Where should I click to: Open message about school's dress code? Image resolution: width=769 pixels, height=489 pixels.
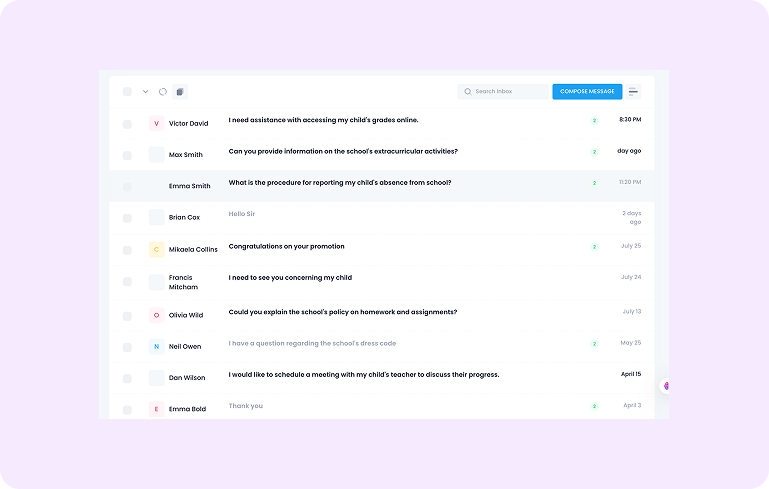click(x=312, y=343)
